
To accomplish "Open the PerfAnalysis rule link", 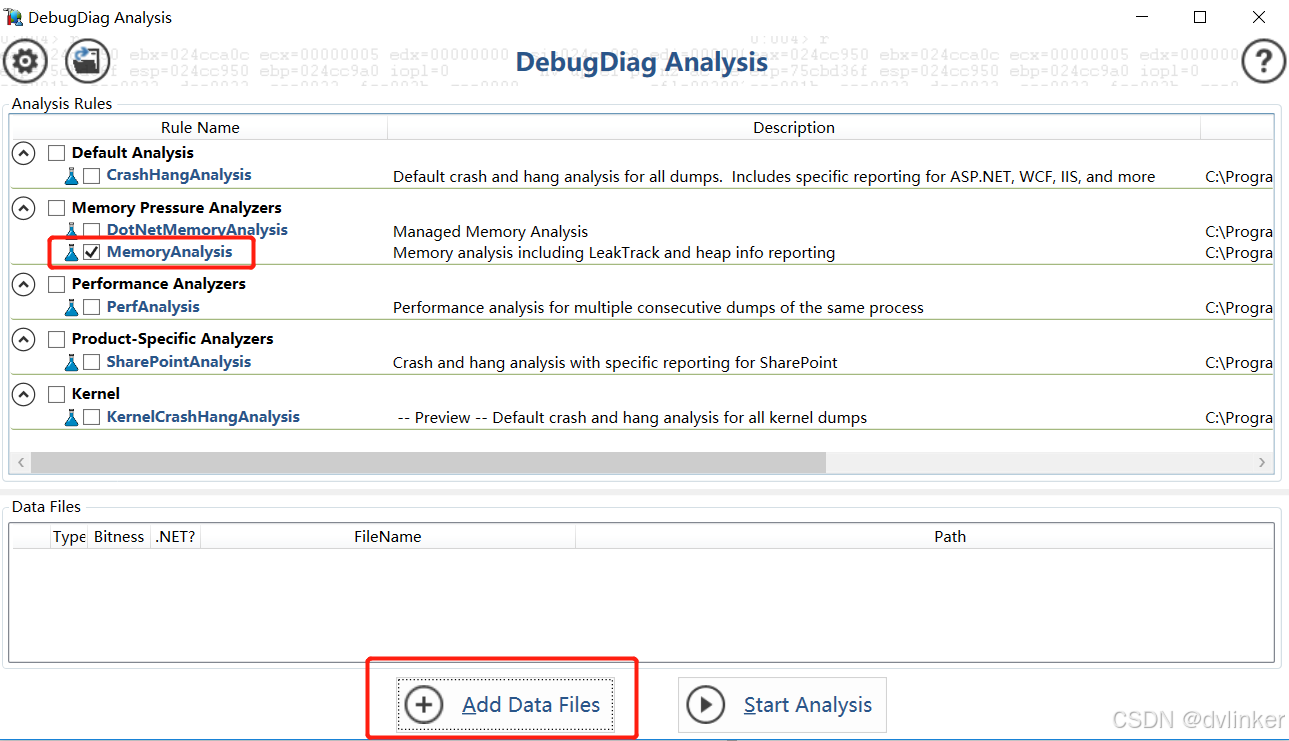I will [x=153, y=307].
